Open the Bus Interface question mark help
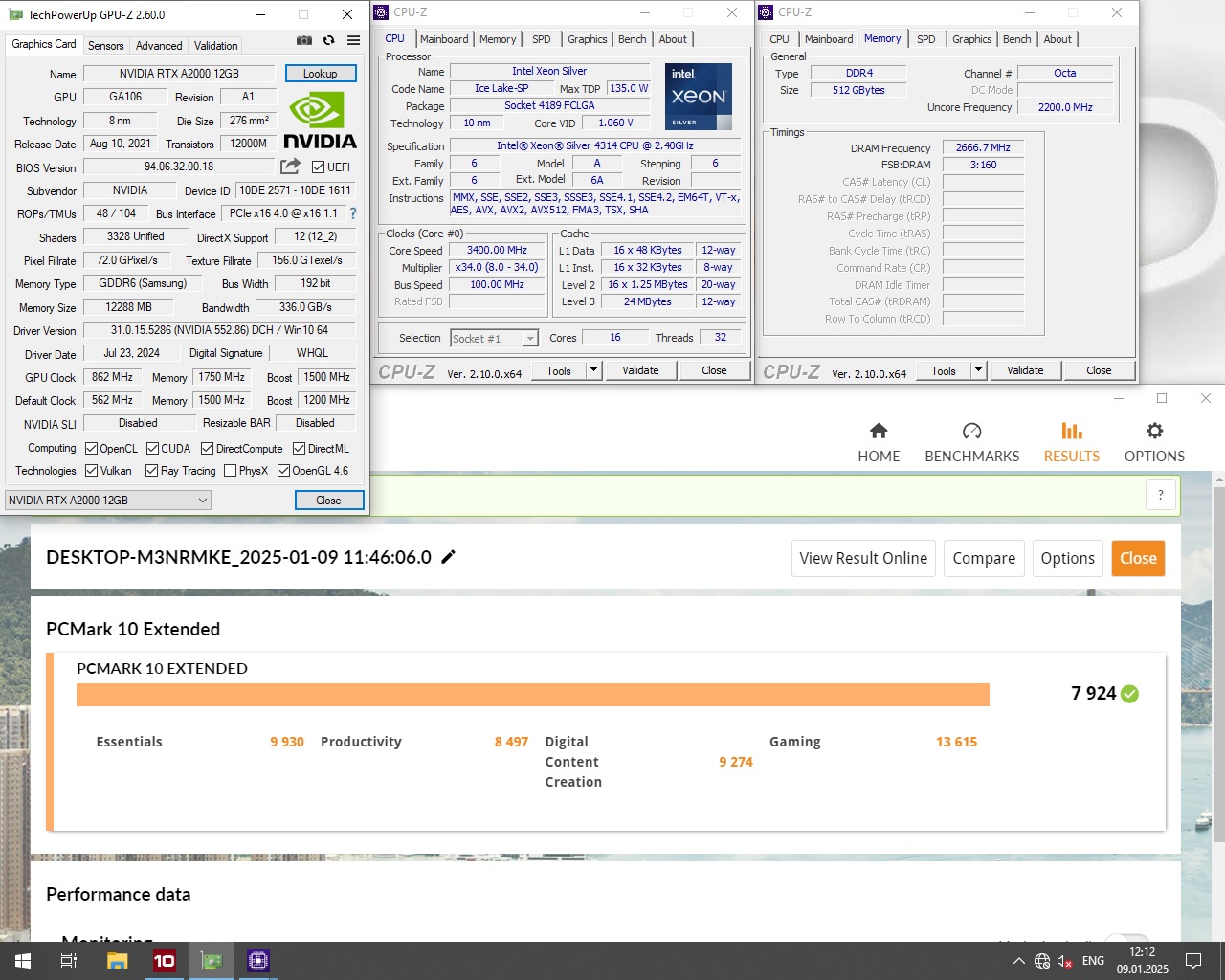The height and width of the screenshot is (980, 1225). coord(353,213)
